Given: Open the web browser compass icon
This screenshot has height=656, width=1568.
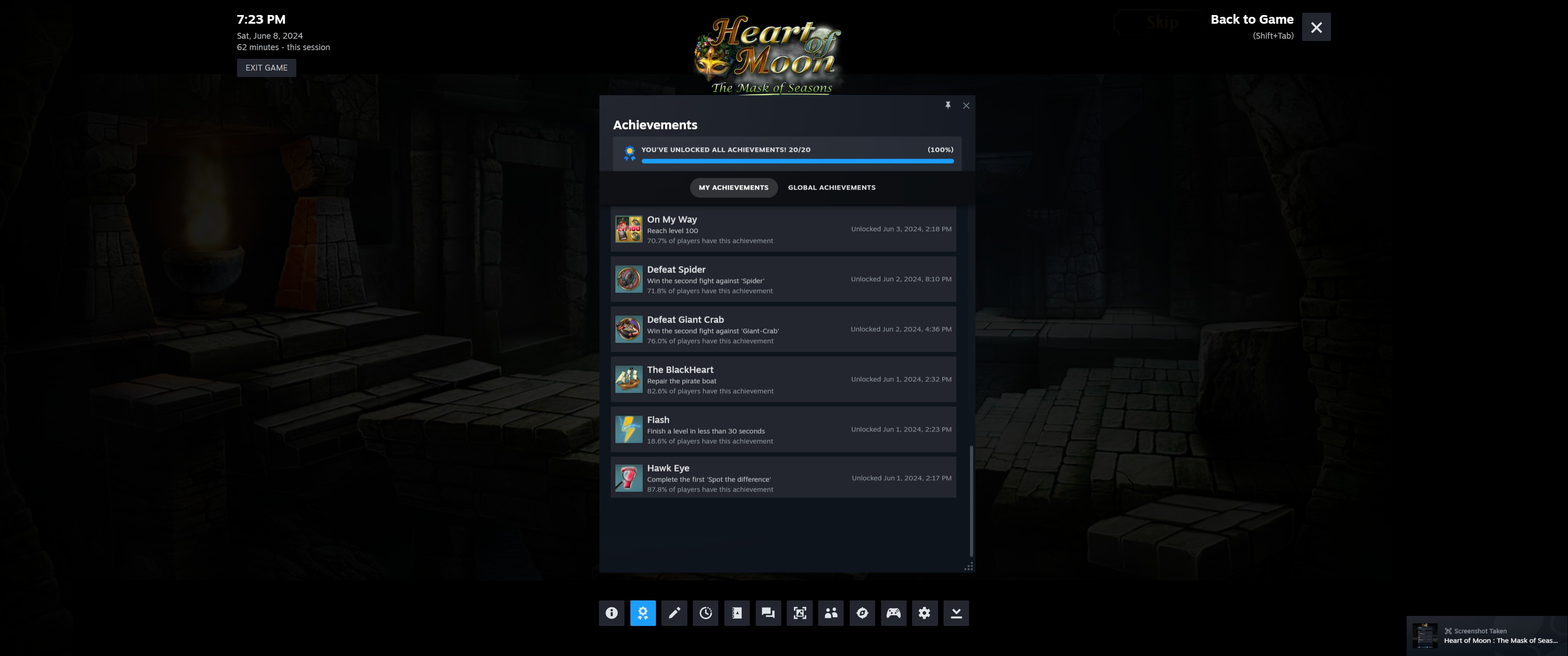Looking at the screenshot, I should tap(862, 613).
